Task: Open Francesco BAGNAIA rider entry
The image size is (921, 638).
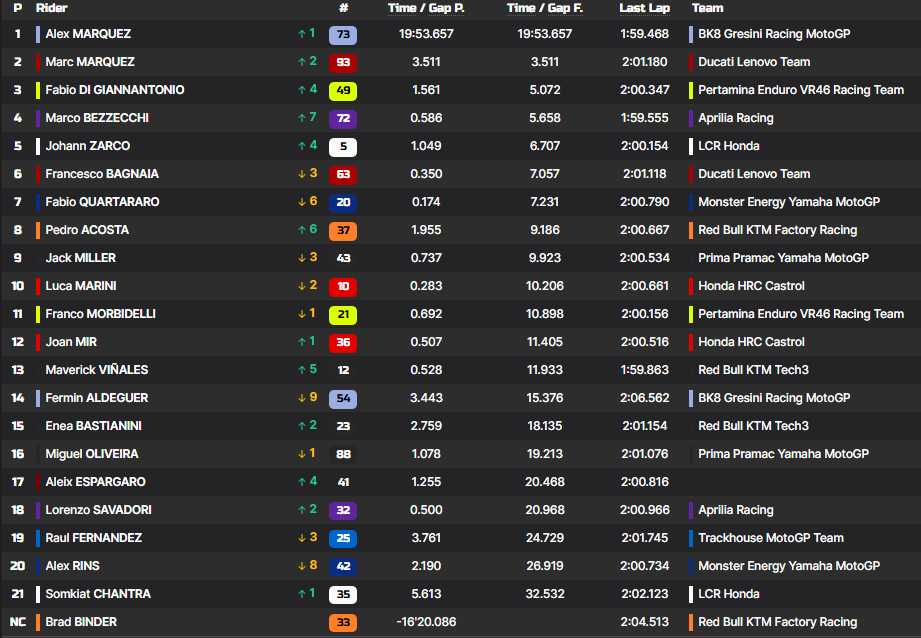Action: point(101,174)
